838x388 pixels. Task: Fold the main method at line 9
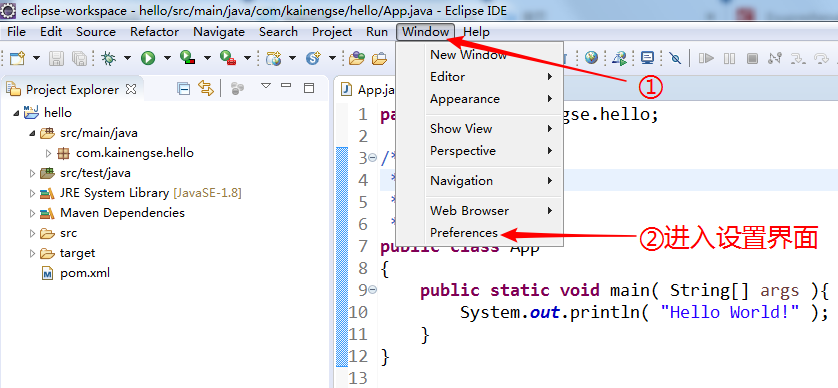[x=373, y=290]
